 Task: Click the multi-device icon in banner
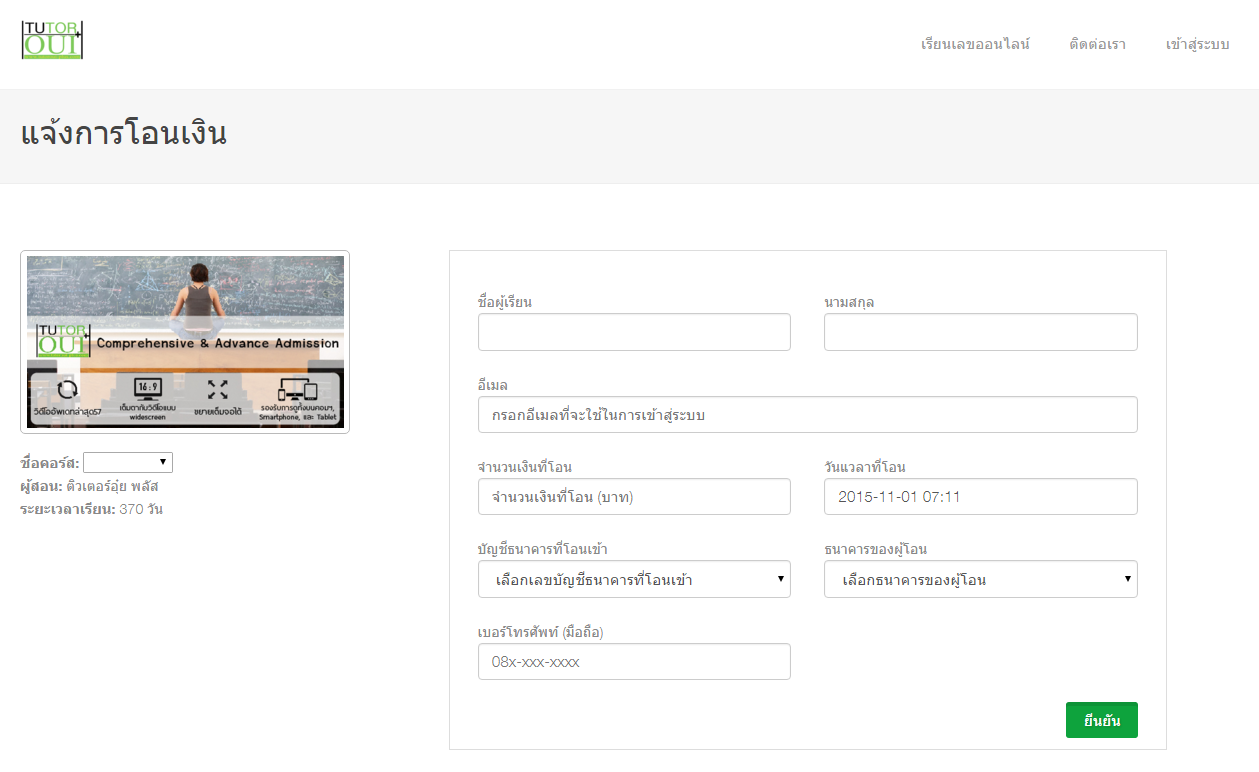point(297,390)
